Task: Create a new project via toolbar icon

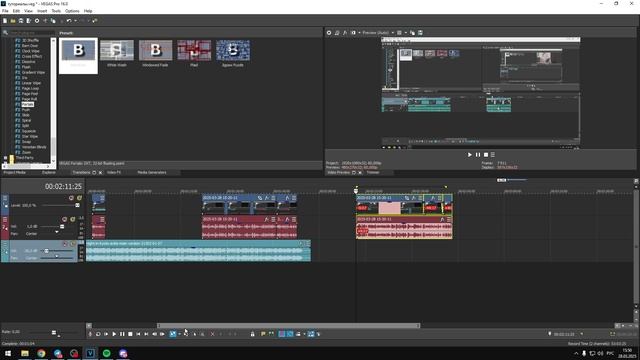Action: (5, 21)
